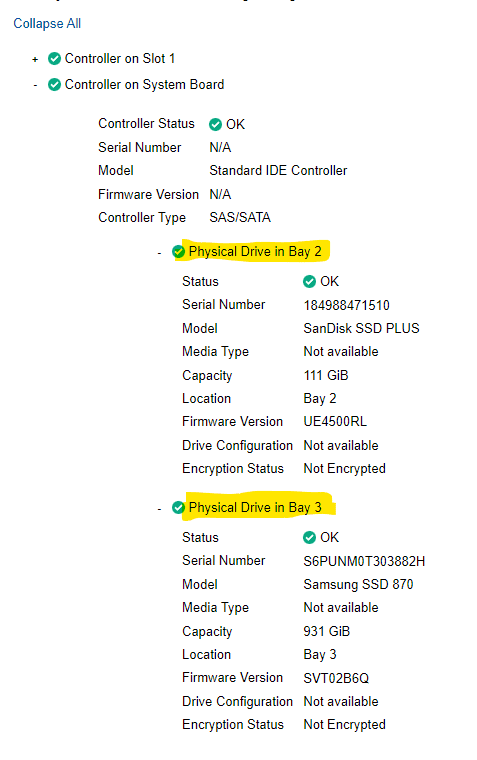
Task: Click status icon of Physical Drive in Bay 2
Action: [x=178, y=252]
